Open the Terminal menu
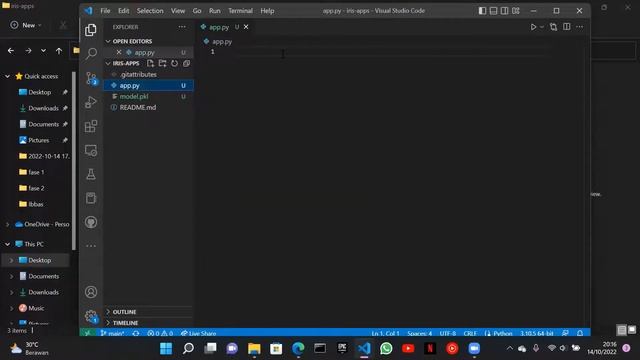This screenshot has height=360, width=640. point(240,11)
